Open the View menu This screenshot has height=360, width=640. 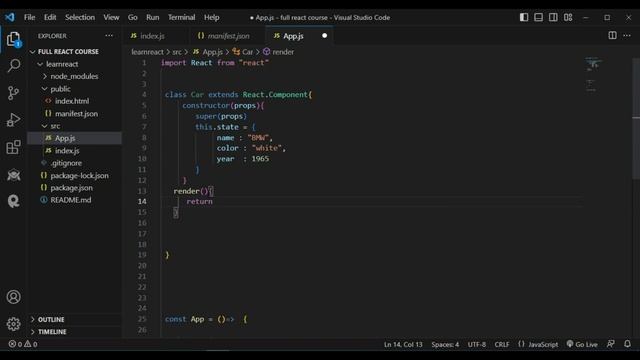pyautogui.click(x=111, y=17)
